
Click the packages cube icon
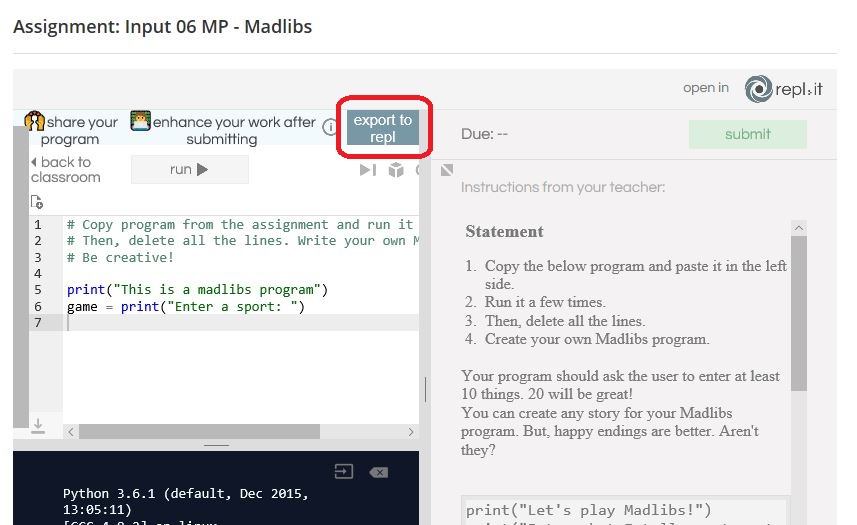click(396, 170)
